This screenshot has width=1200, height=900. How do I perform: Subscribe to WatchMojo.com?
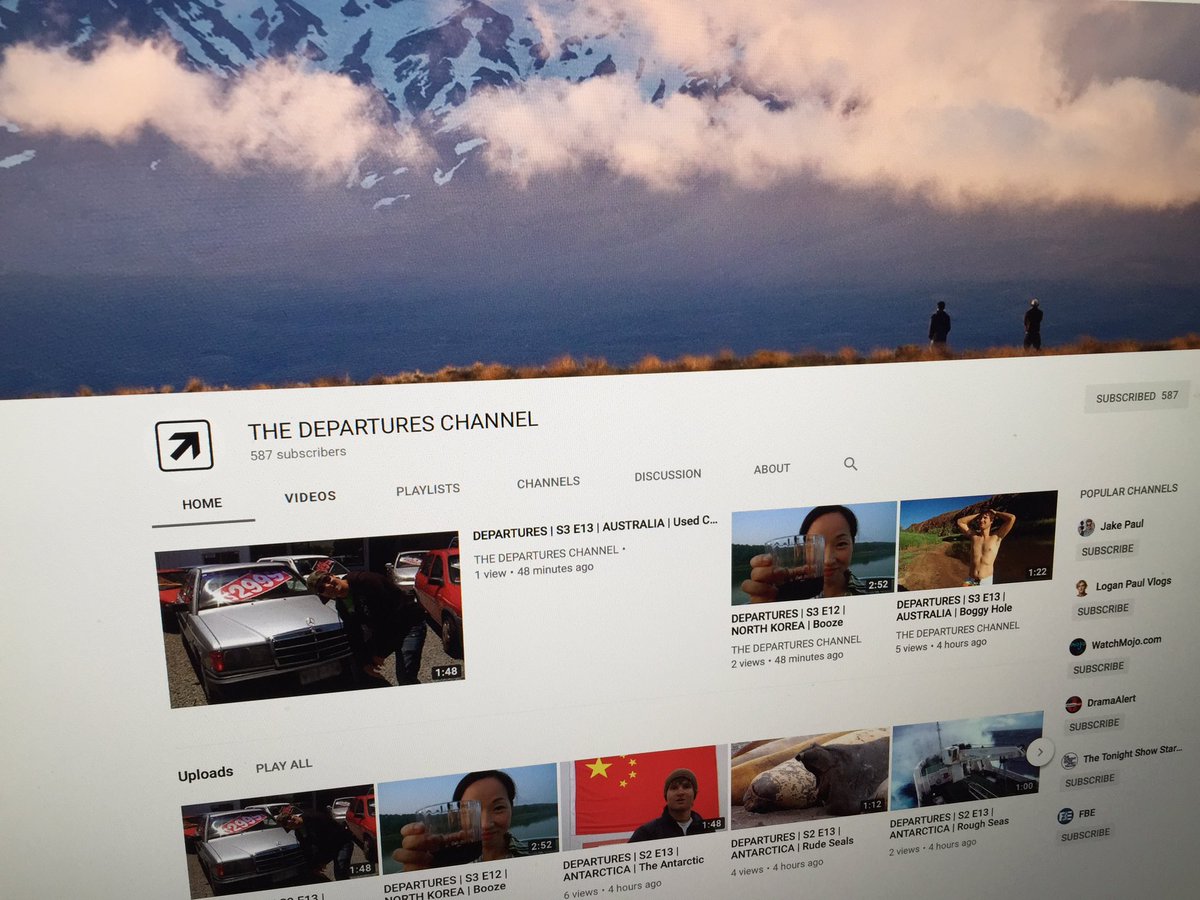(x=1098, y=668)
